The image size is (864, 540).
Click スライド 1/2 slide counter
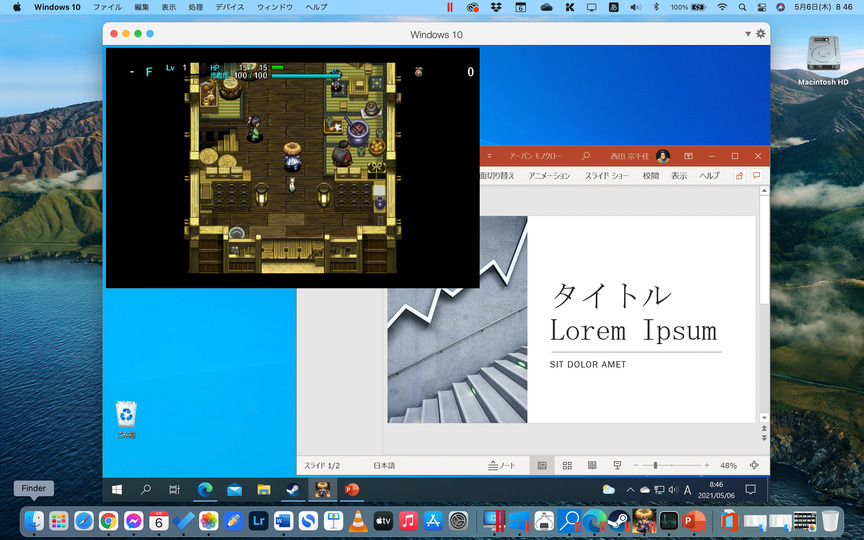click(x=322, y=466)
